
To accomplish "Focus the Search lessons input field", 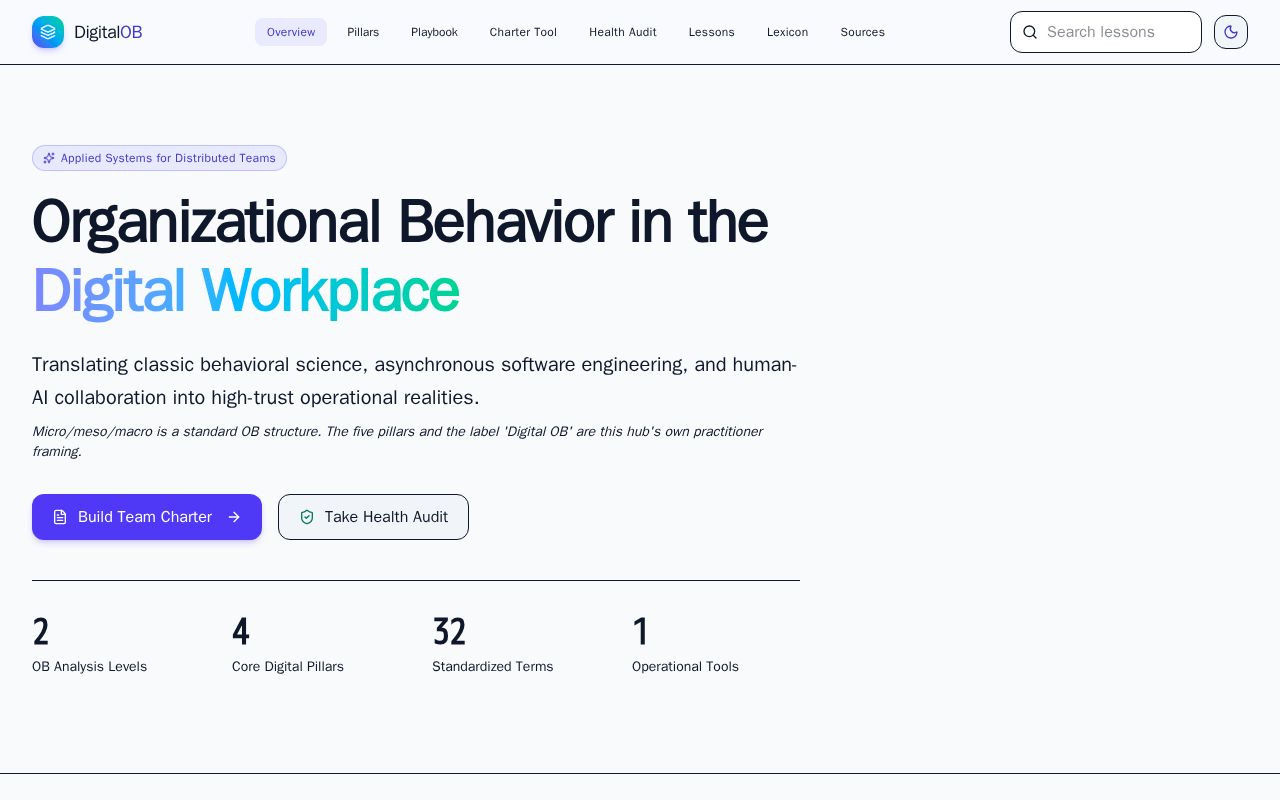I will click(x=1106, y=32).
